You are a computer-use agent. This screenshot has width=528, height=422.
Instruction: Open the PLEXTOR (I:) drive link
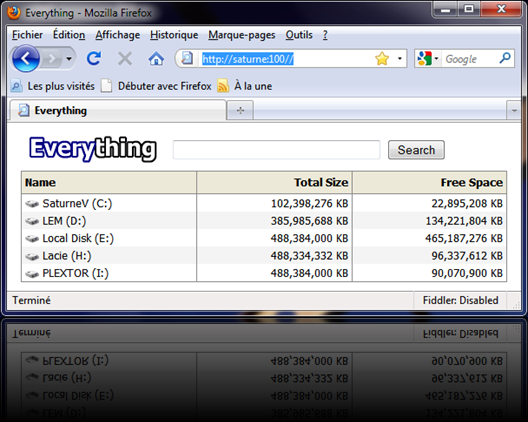pyautogui.click(x=75, y=273)
